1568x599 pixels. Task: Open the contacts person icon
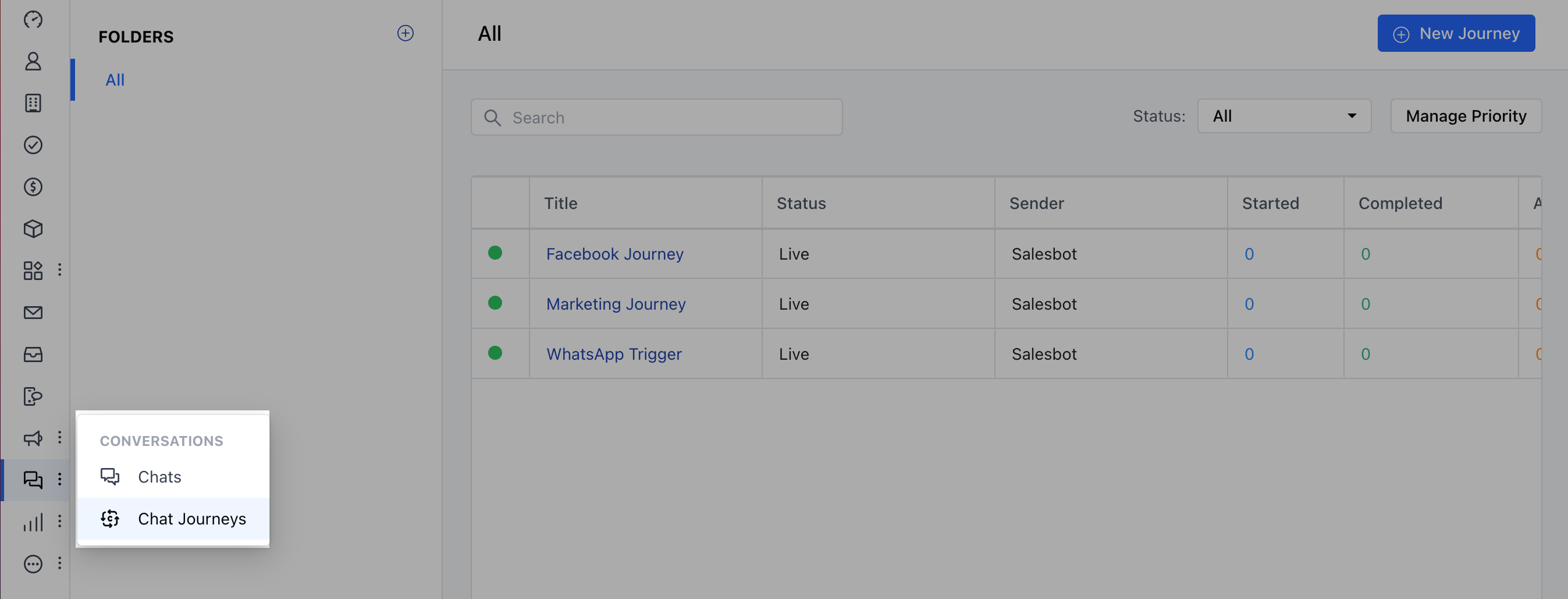(33, 62)
